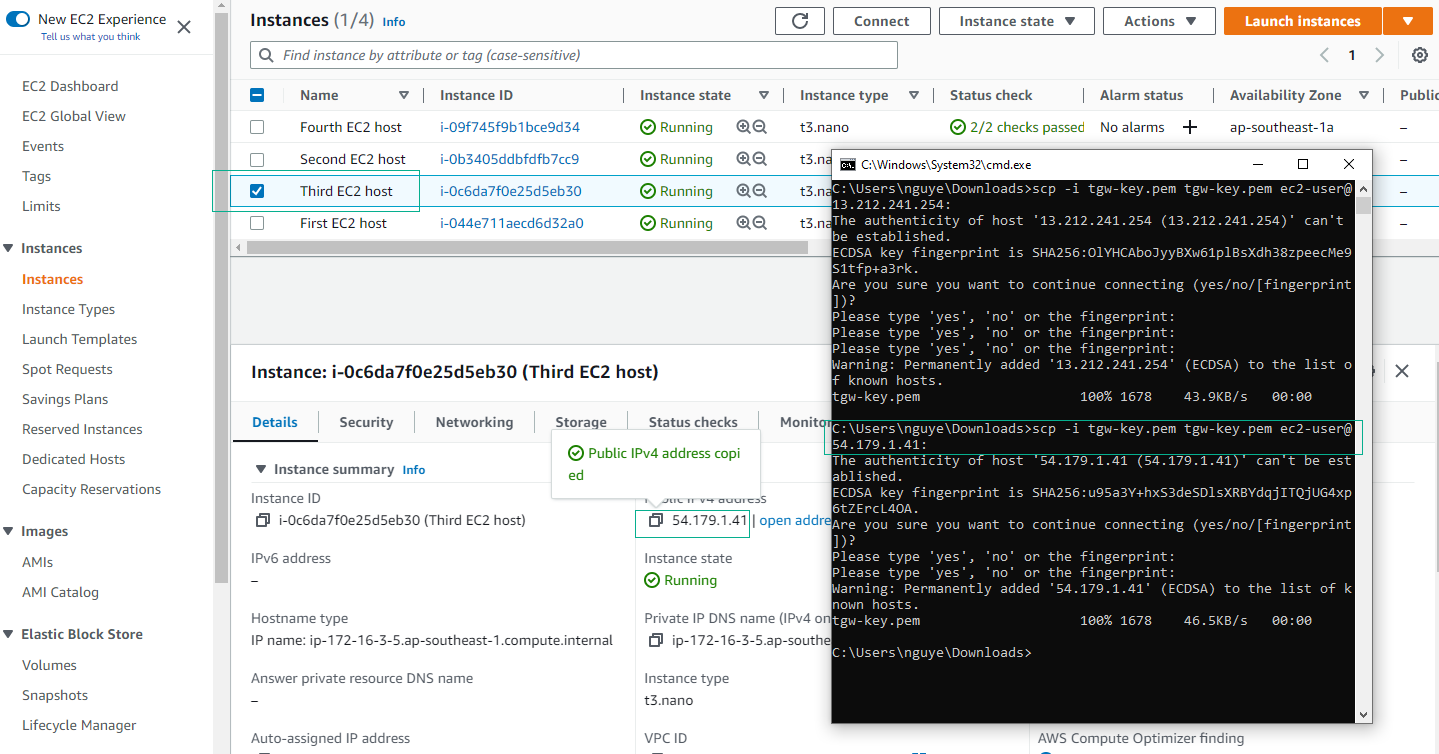The height and width of the screenshot is (754, 1439).
Task: Toggle New EC2 Experience switch
Action: pos(18,19)
